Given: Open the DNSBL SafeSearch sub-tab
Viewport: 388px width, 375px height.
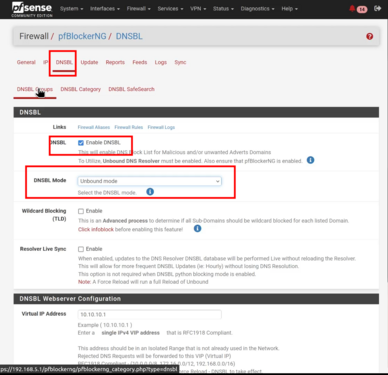Looking at the screenshot, I should pos(131,89).
